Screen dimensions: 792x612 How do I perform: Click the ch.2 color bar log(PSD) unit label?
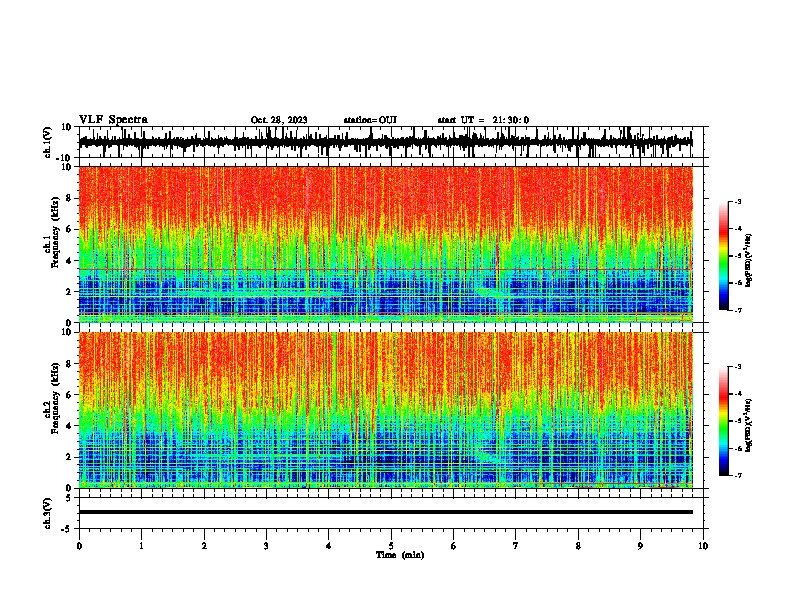tap(749, 426)
